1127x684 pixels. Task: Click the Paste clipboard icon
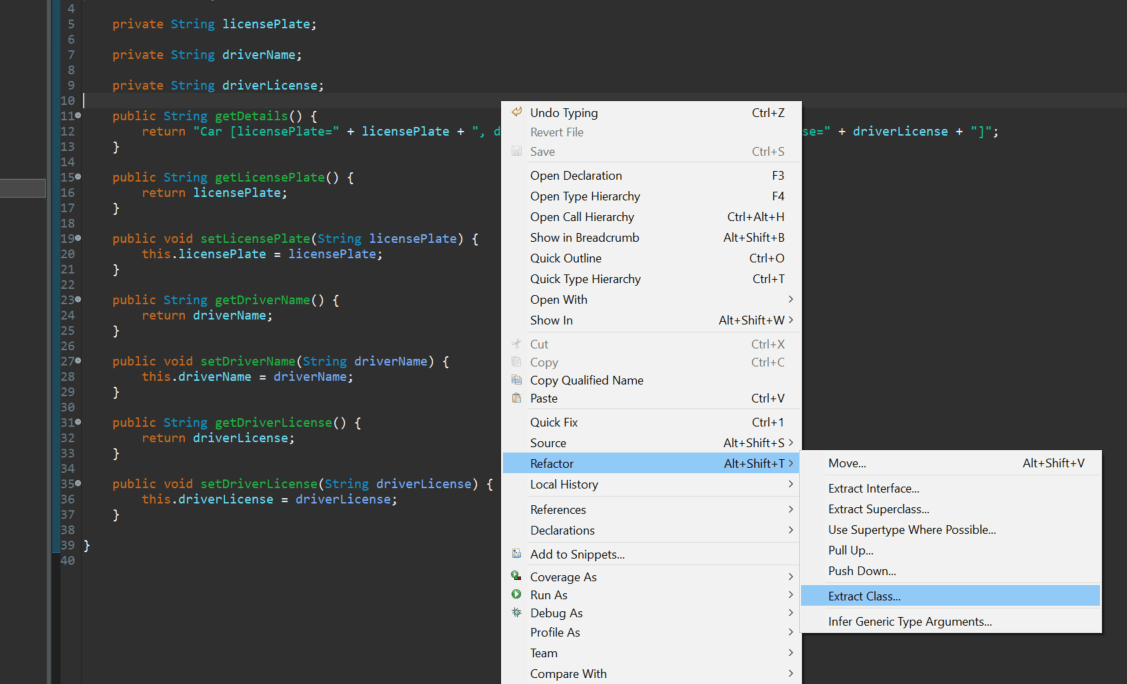(x=516, y=397)
